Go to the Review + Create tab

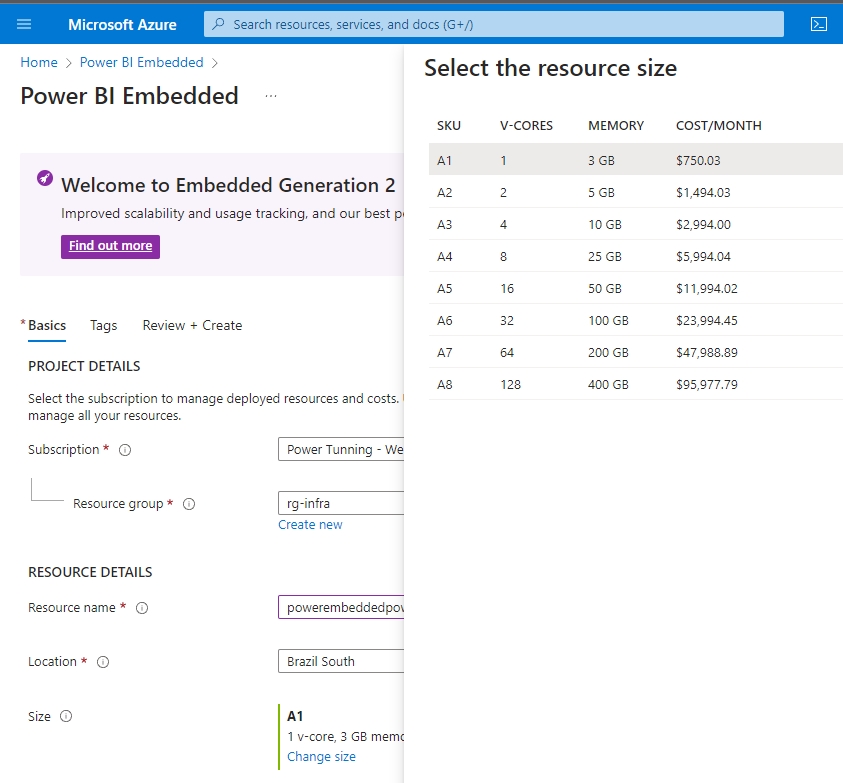click(x=192, y=325)
